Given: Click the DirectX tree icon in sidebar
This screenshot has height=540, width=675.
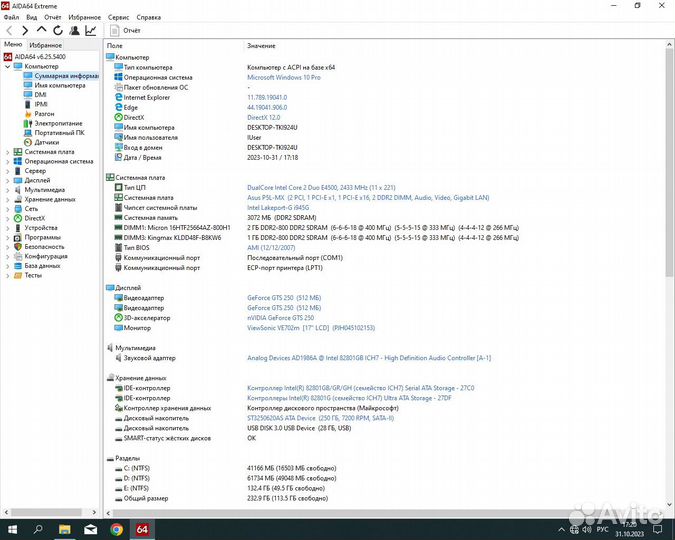Looking at the screenshot, I should point(18,218).
